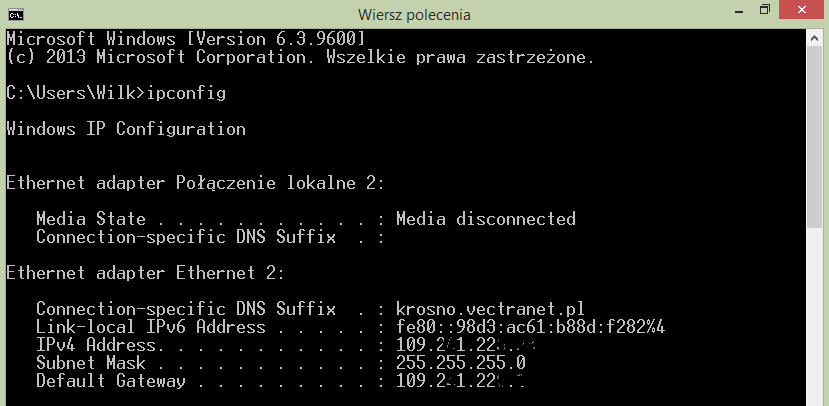The height and width of the screenshot is (406, 829).
Task: Click the Windows IP Configuration line
Action: (x=126, y=129)
